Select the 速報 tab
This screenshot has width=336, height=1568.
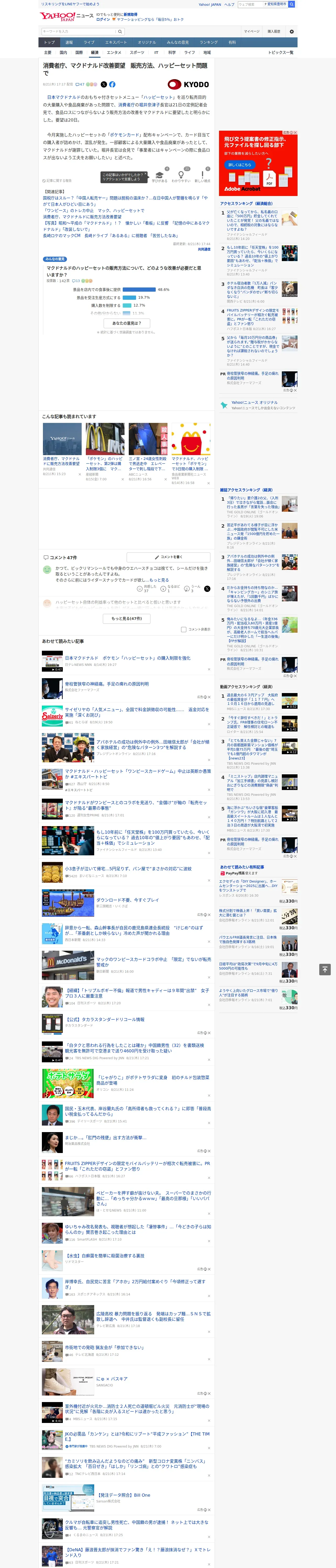point(69,43)
